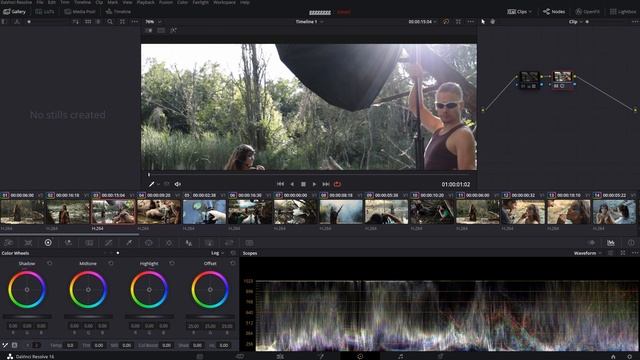
Task: Reset all color wheels
Action: point(233,253)
